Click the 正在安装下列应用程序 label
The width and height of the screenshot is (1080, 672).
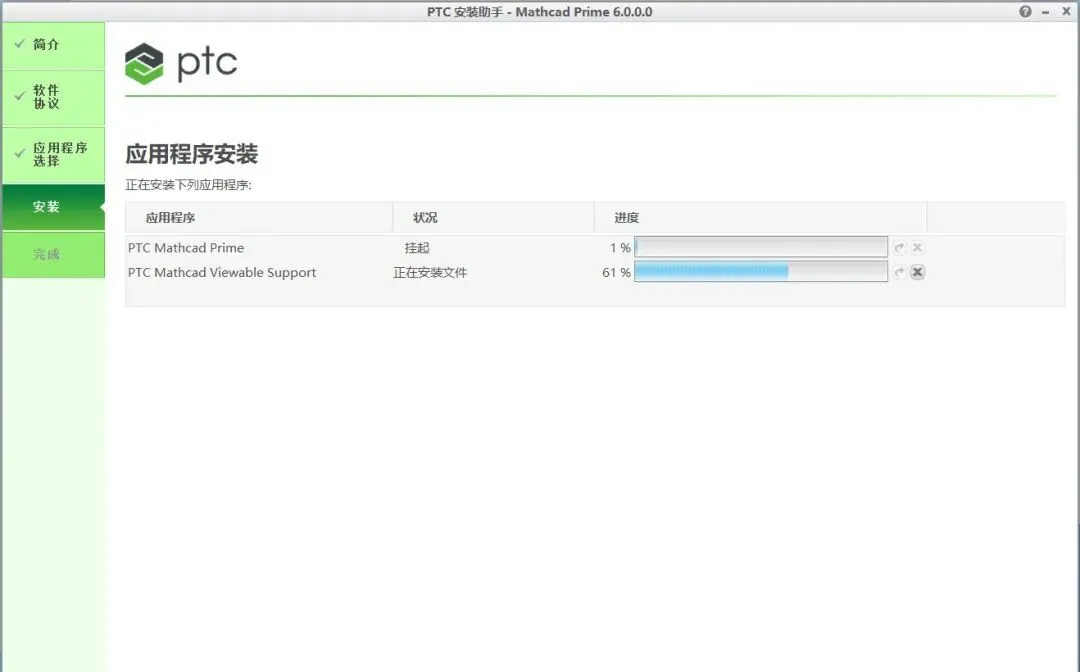(x=189, y=185)
